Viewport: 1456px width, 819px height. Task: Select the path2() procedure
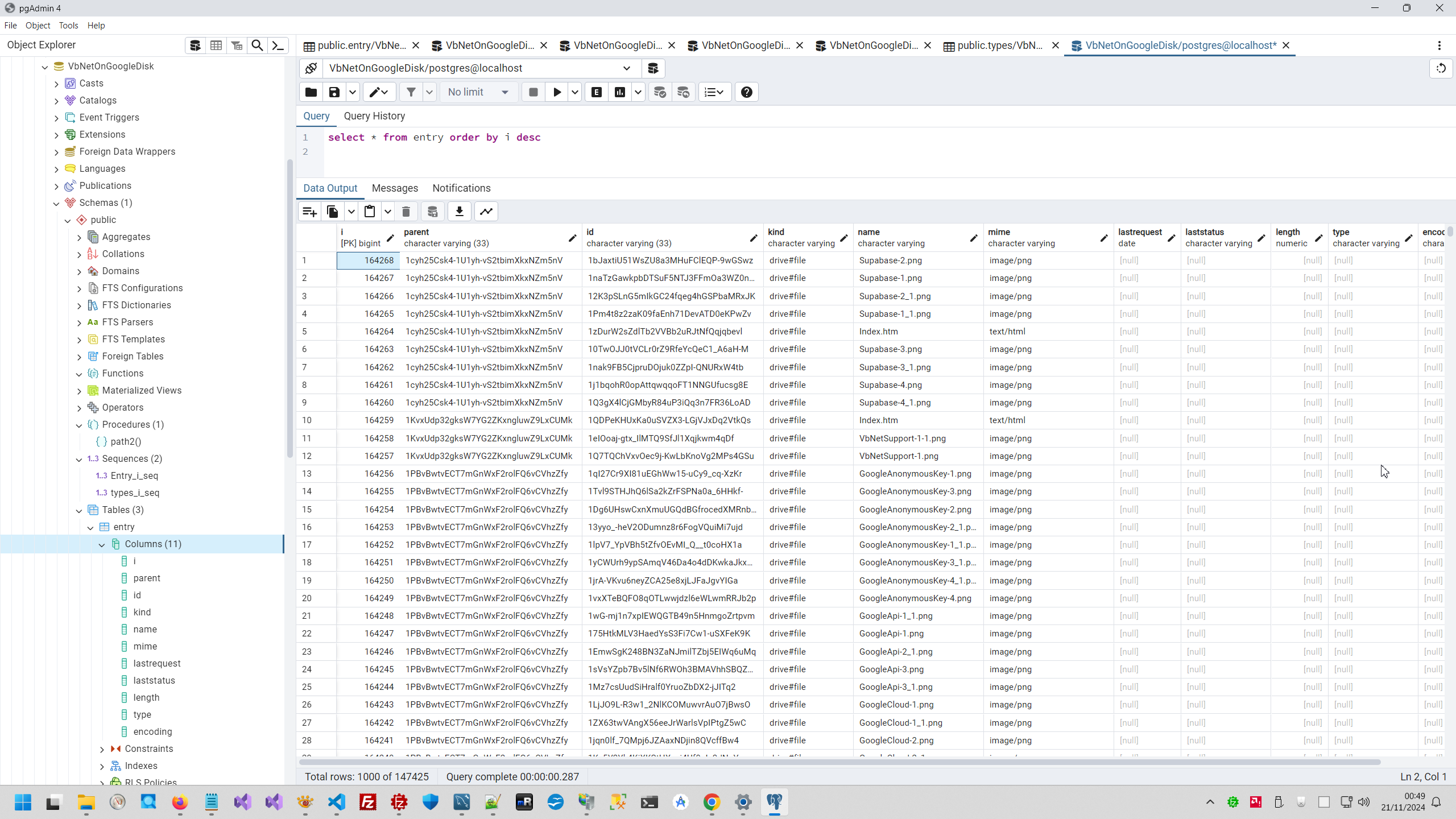coord(126,441)
